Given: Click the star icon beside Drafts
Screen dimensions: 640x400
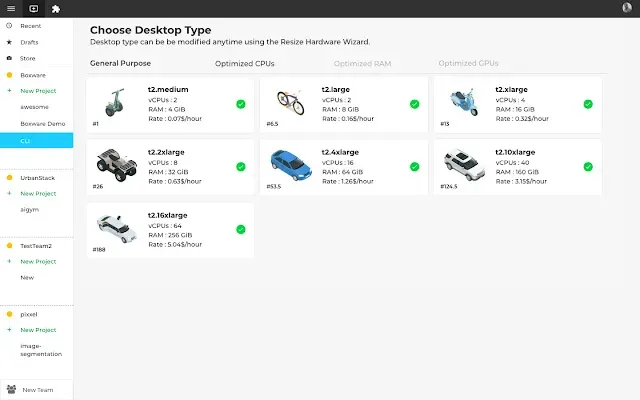Looking at the screenshot, I should pyautogui.click(x=9, y=42).
